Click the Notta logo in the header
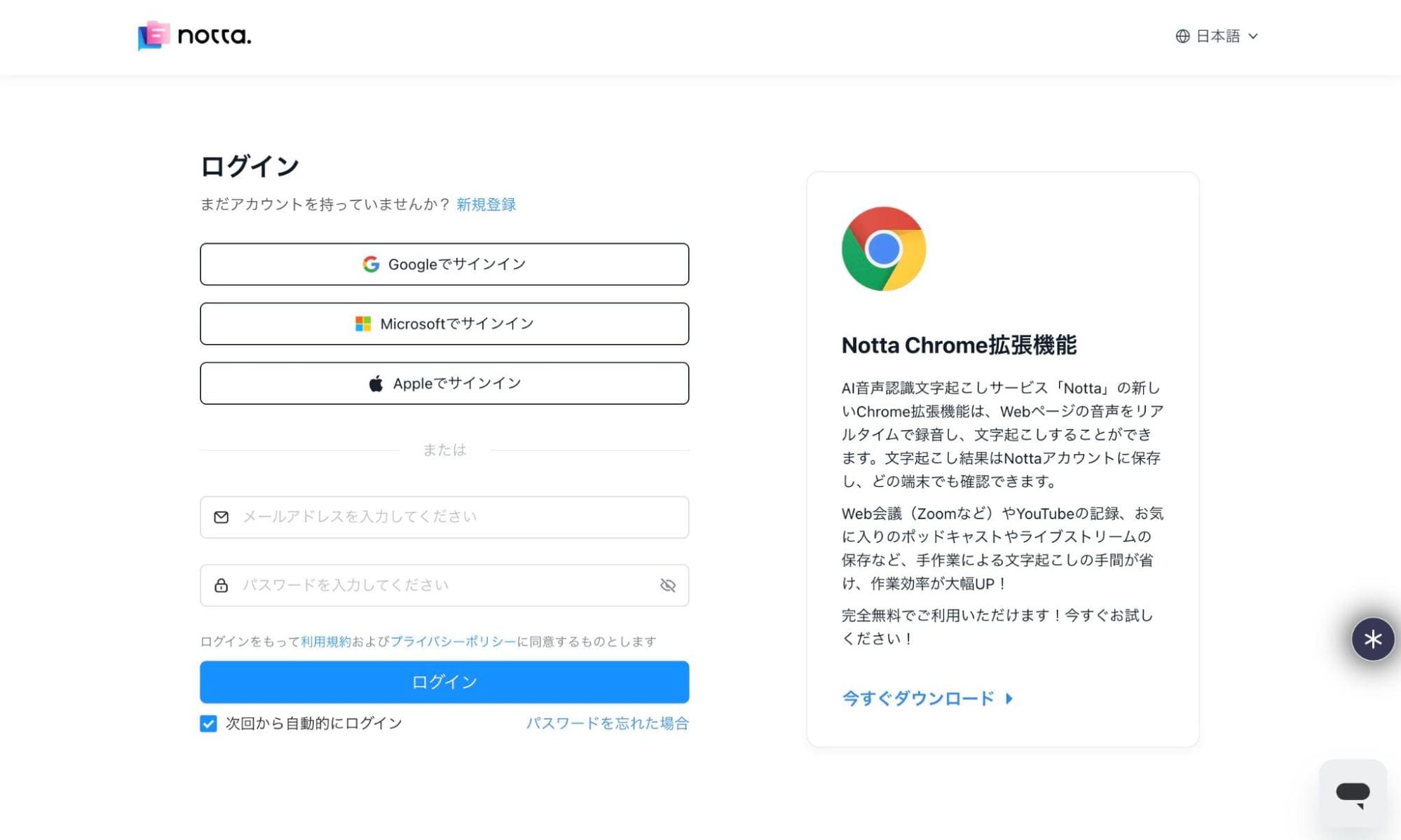Screen dimensions: 1401x840 194,36
